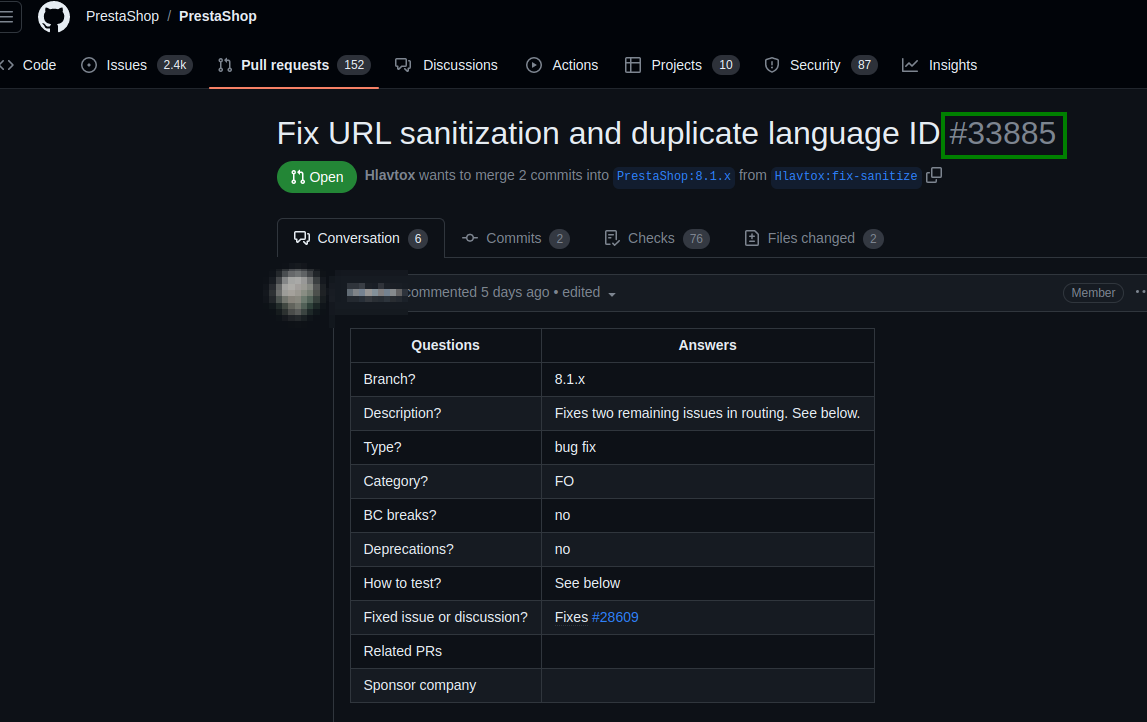Open the Insights section

point(939,65)
